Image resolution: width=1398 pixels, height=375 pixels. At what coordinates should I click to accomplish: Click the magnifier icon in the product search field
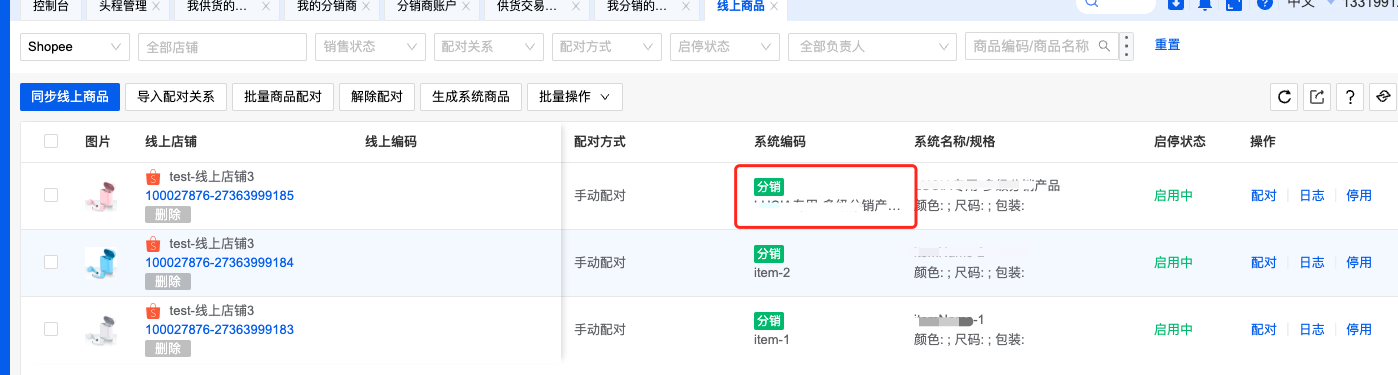(x=1104, y=46)
